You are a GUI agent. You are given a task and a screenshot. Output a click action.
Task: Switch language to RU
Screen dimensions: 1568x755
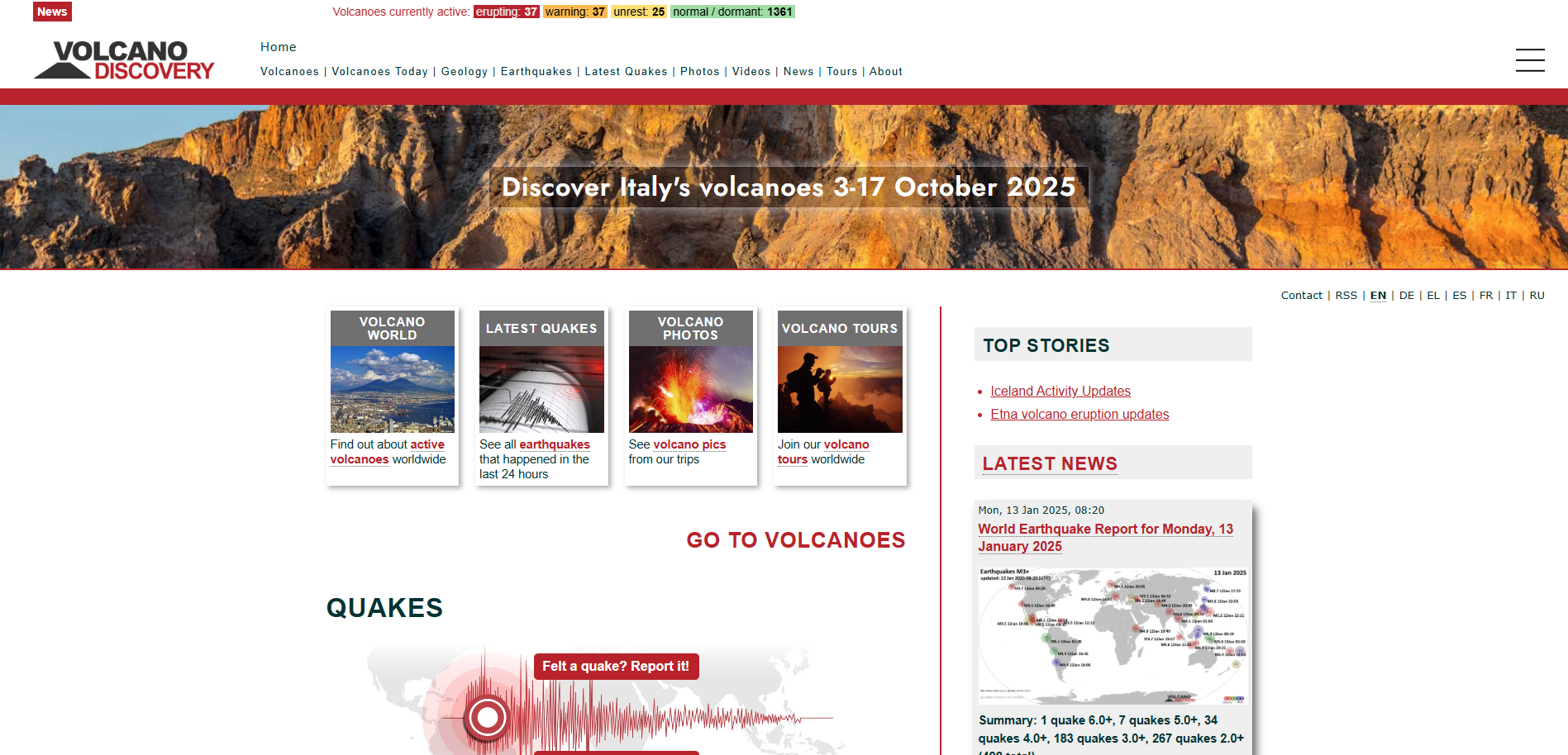[x=1537, y=296]
